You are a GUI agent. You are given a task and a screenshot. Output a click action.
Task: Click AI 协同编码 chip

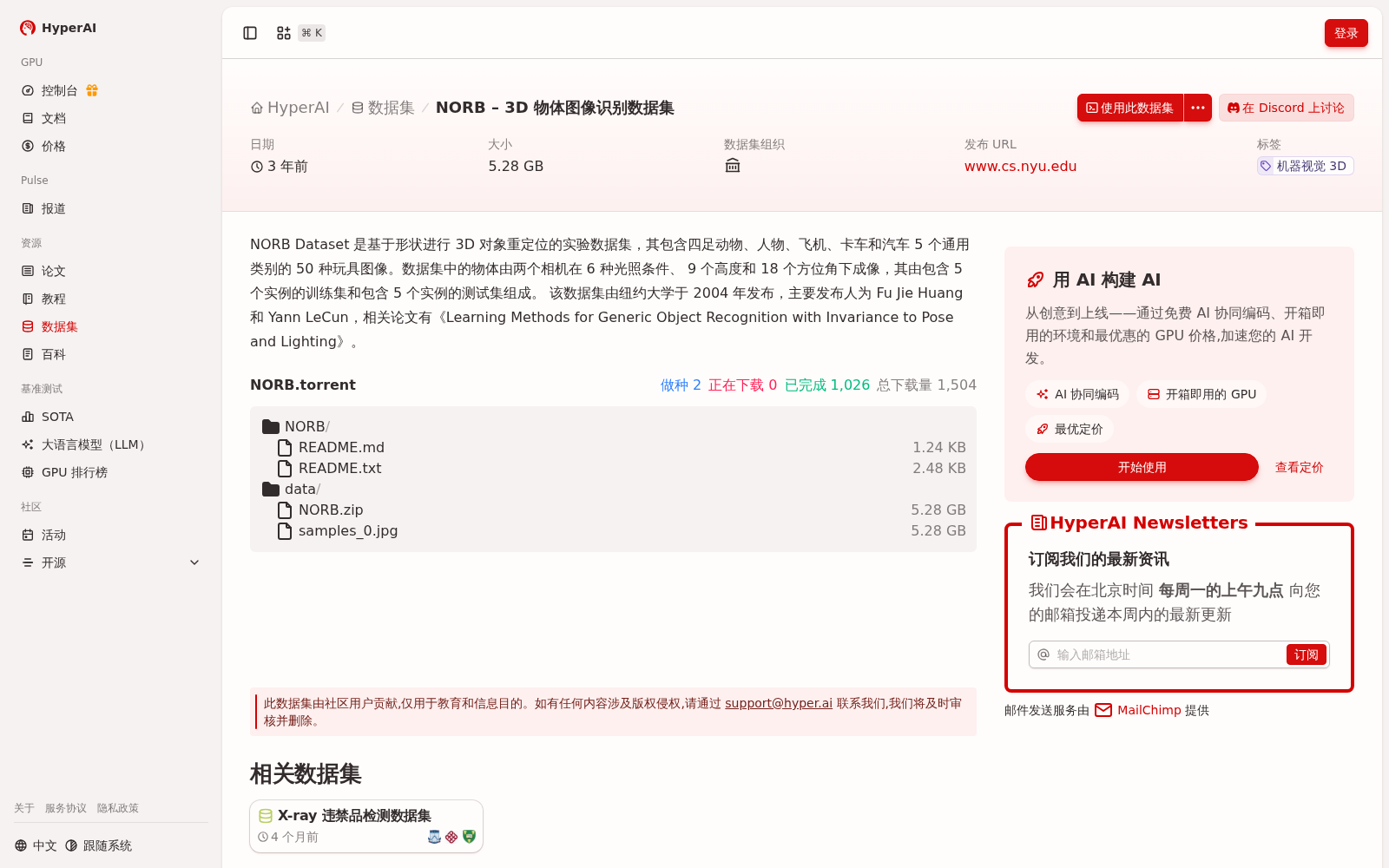[1077, 394]
